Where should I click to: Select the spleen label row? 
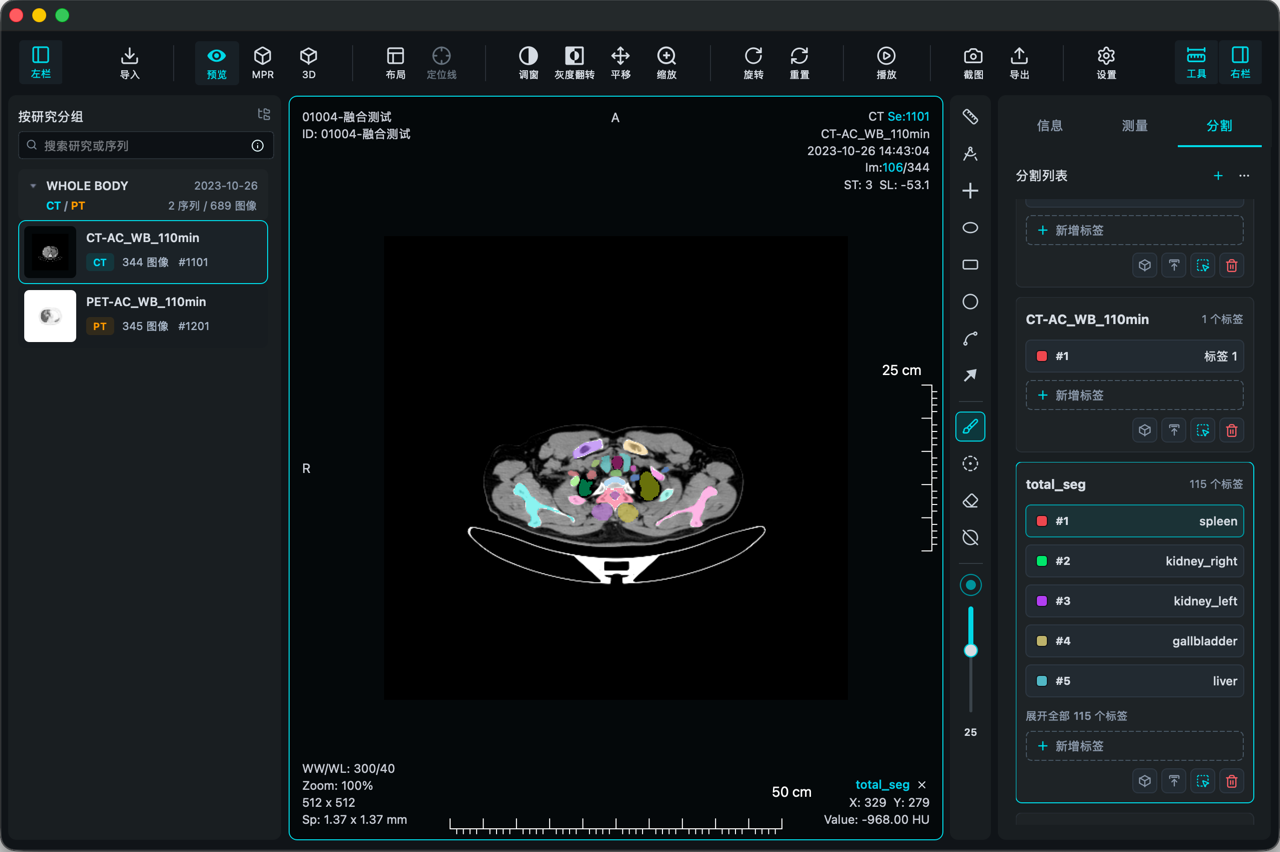click(1135, 521)
